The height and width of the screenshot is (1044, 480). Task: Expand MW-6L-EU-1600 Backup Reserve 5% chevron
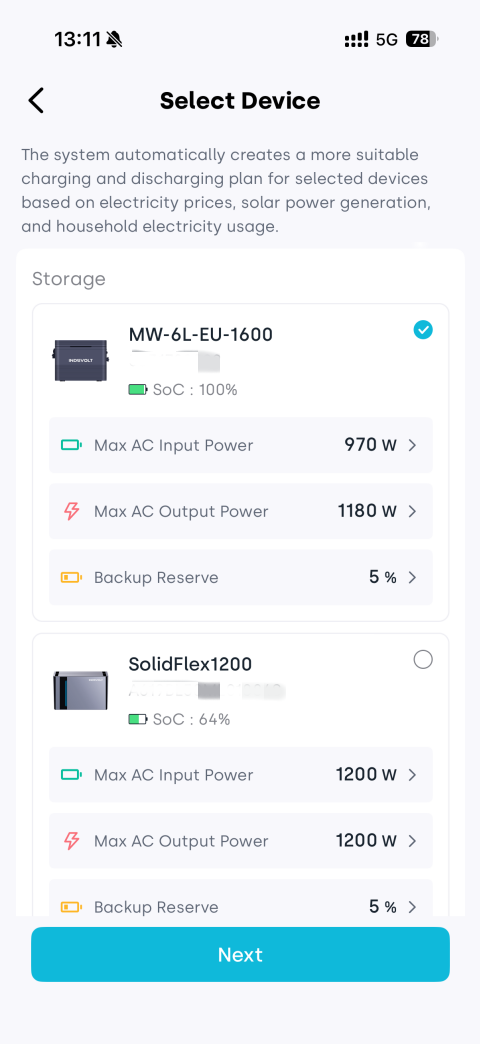412,577
